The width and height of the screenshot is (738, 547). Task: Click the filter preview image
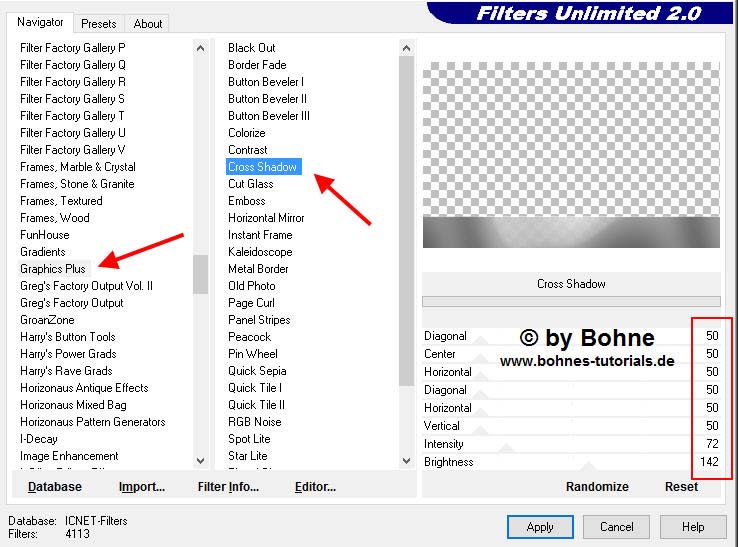(571, 155)
